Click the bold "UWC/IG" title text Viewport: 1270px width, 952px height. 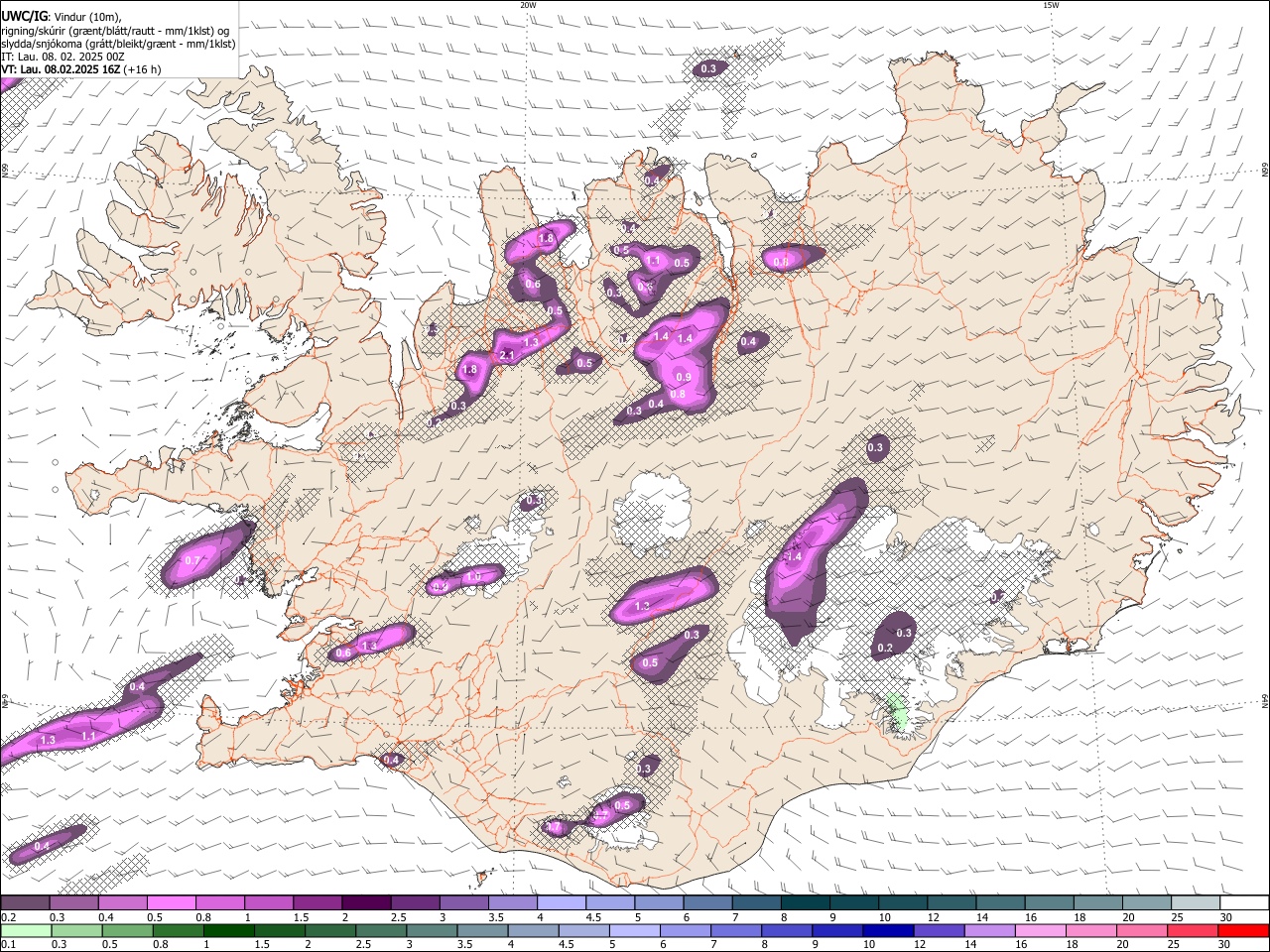(x=24, y=16)
